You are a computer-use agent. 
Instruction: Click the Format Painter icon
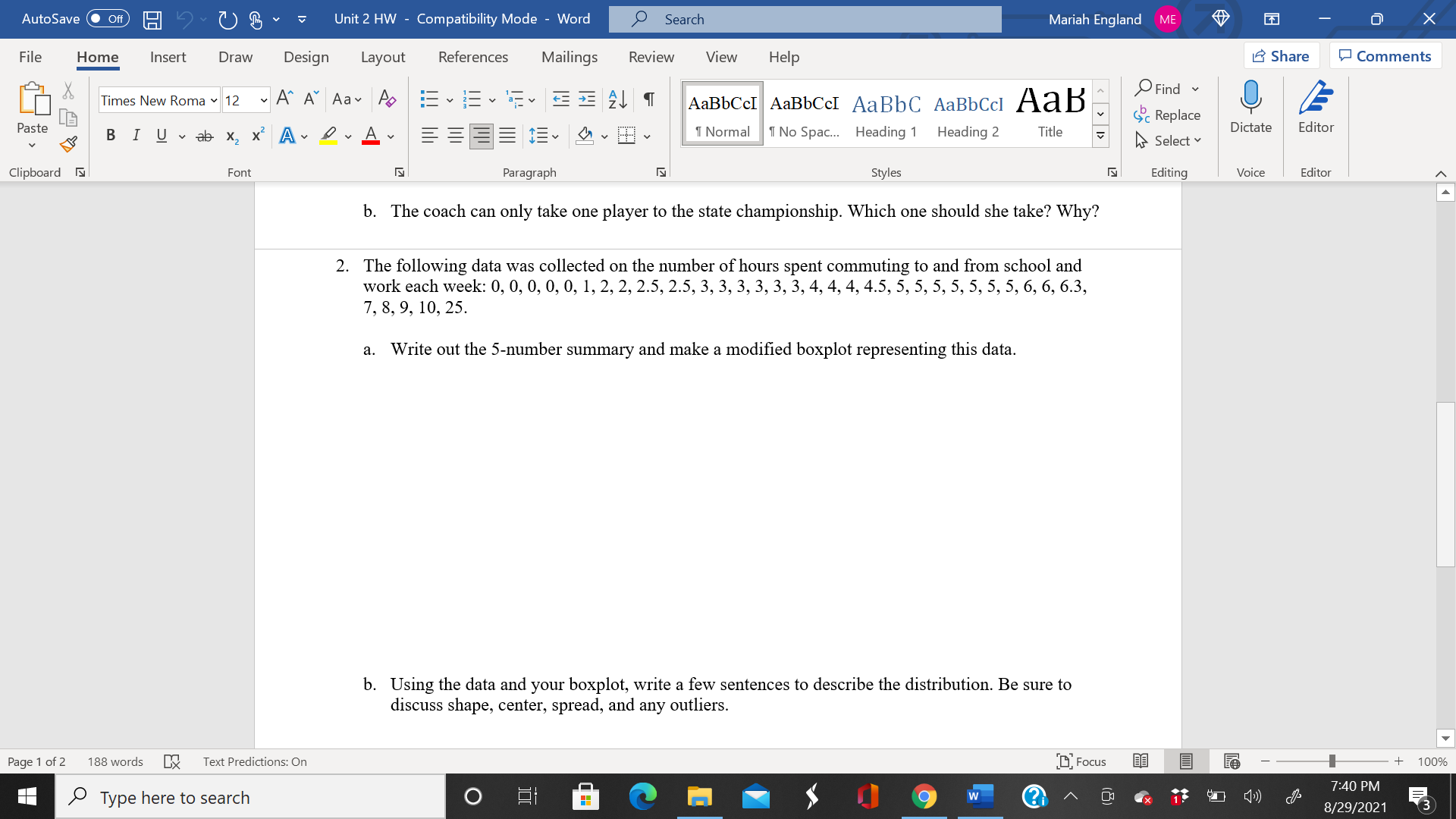(x=67, y=143)
